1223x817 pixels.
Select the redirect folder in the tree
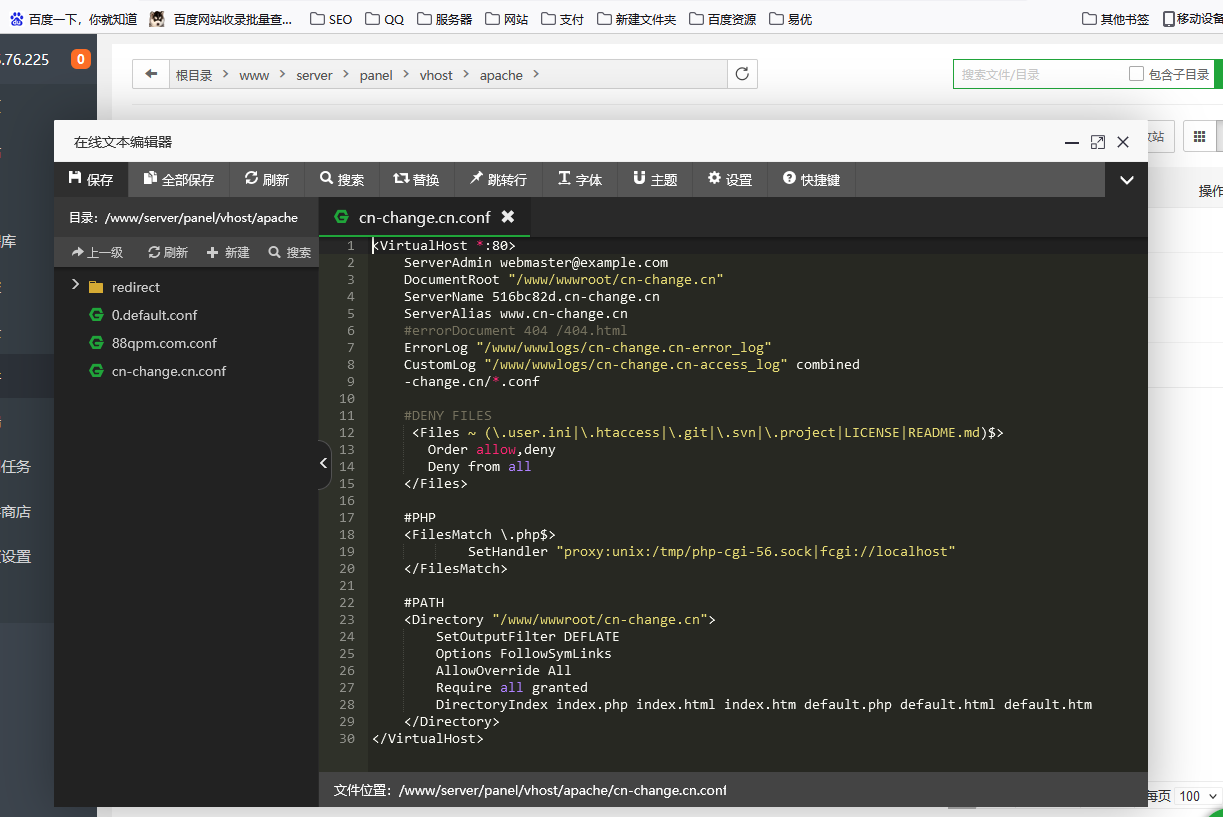click(136, 287)
